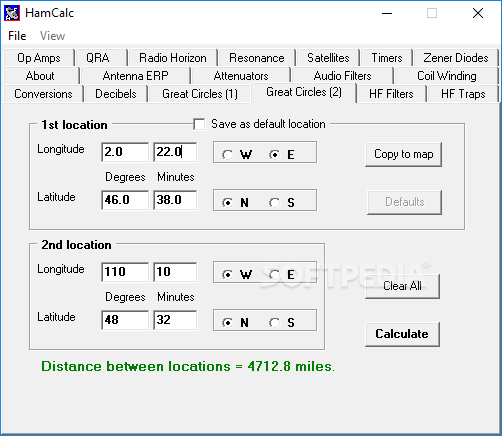Click the Copy to map button
502x436 pixels.
404,154
